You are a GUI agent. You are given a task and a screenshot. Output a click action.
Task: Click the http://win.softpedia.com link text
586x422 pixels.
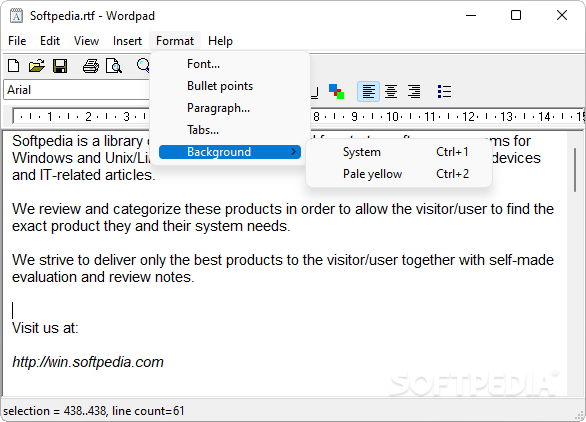point(88,362)
